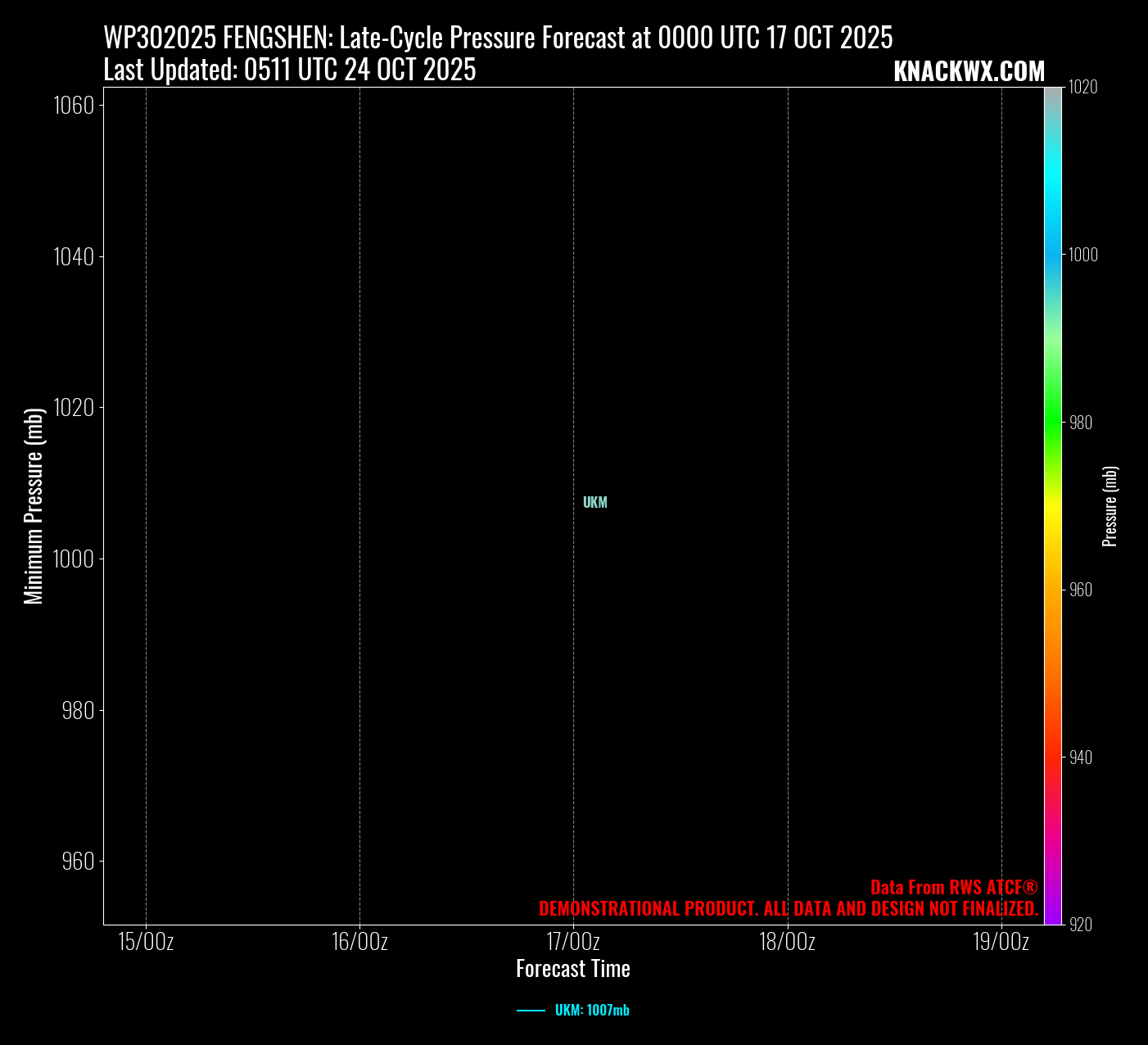The height and width of the screenshot is (1045, 1148).
Task: Select the UKM: 1007mb legend entry
Action: tap(591, 1011)
